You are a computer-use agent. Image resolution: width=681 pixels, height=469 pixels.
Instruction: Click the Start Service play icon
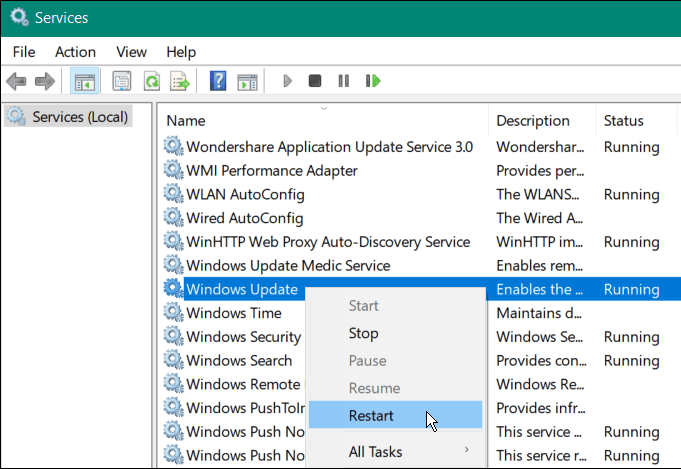[x=288, y=81]
